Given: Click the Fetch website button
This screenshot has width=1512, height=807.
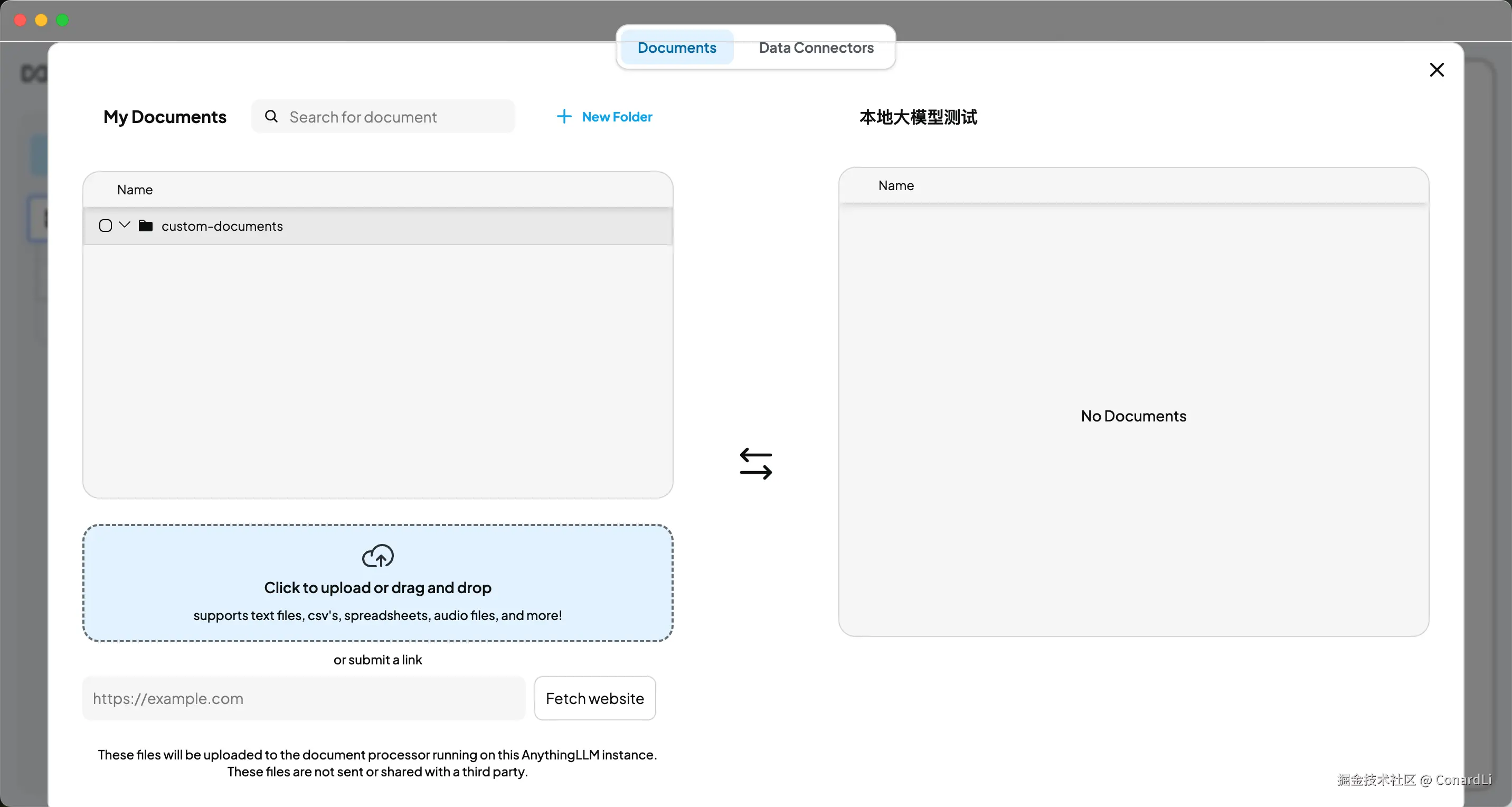Looking at the screenshot, I should point(594,698).
